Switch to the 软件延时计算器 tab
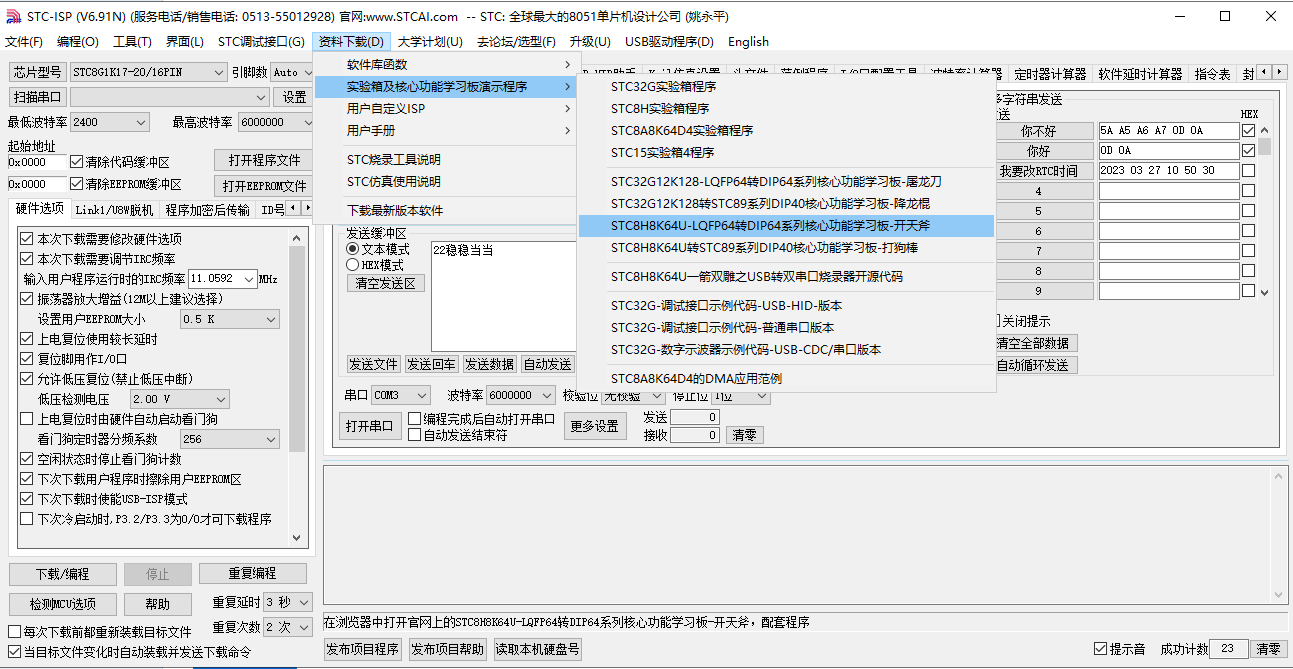Image resolution: width=1293 pixels, height=669 pixels. [1140, 74]
